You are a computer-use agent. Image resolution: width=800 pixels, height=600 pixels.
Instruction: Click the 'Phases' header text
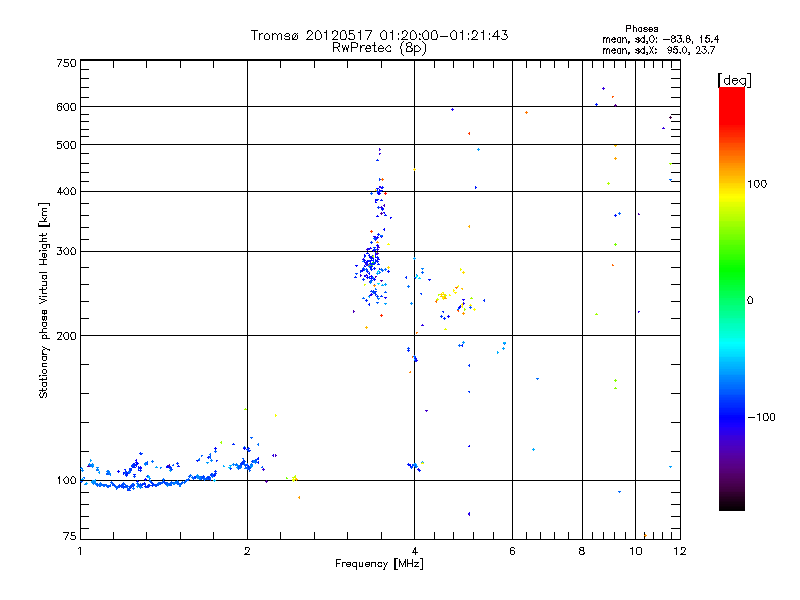(642, 29)
